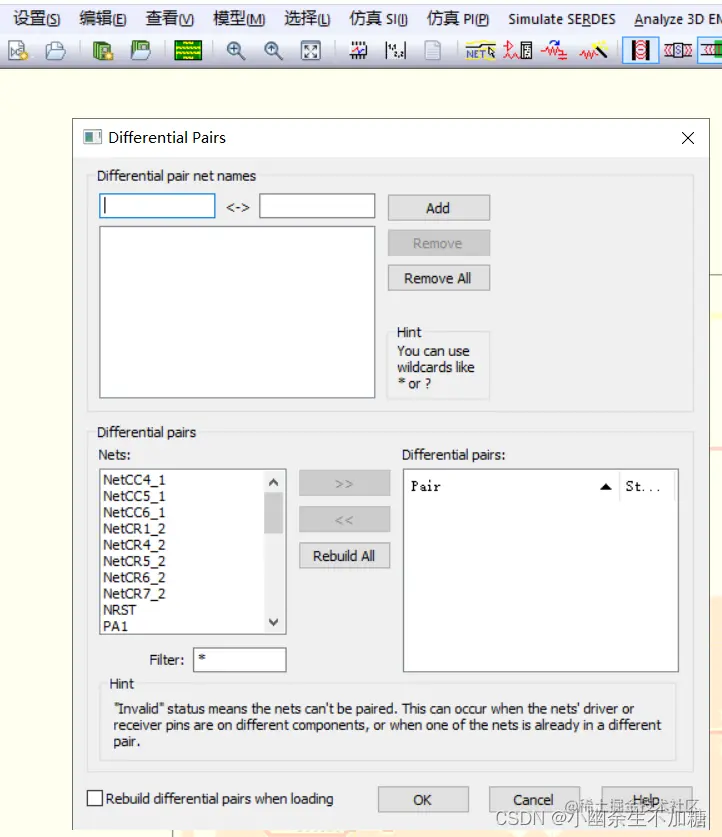Open the 选择(L) menu

pyautogui.click(x=307, y=19)
